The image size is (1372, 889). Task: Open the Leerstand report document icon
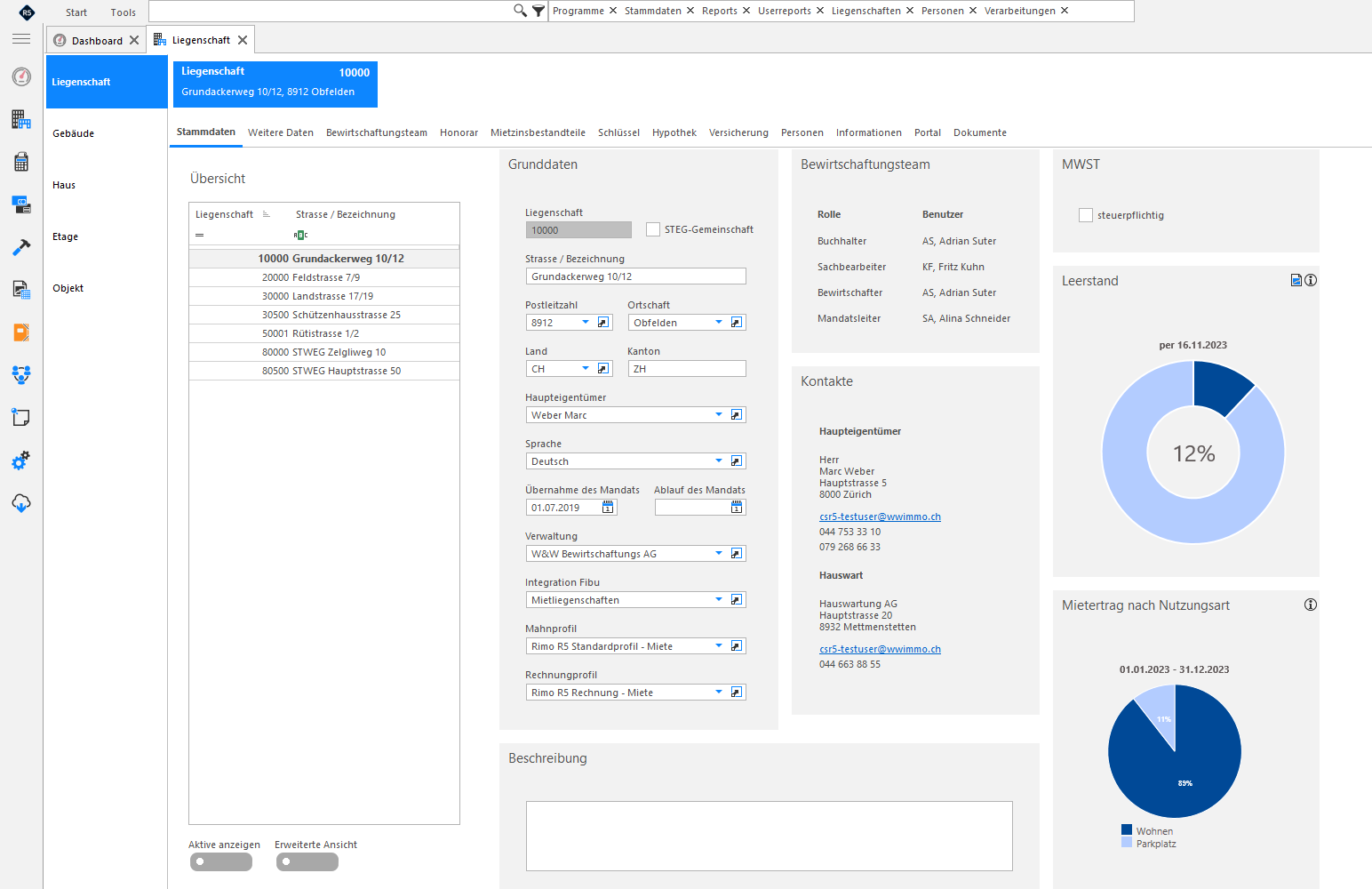1296,280
